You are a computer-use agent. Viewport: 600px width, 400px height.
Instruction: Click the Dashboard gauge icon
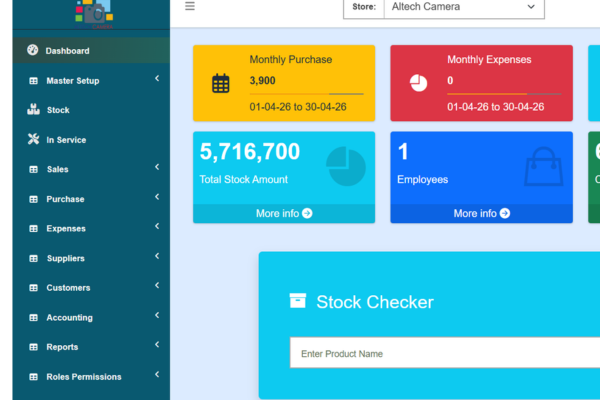click(33, 50)
